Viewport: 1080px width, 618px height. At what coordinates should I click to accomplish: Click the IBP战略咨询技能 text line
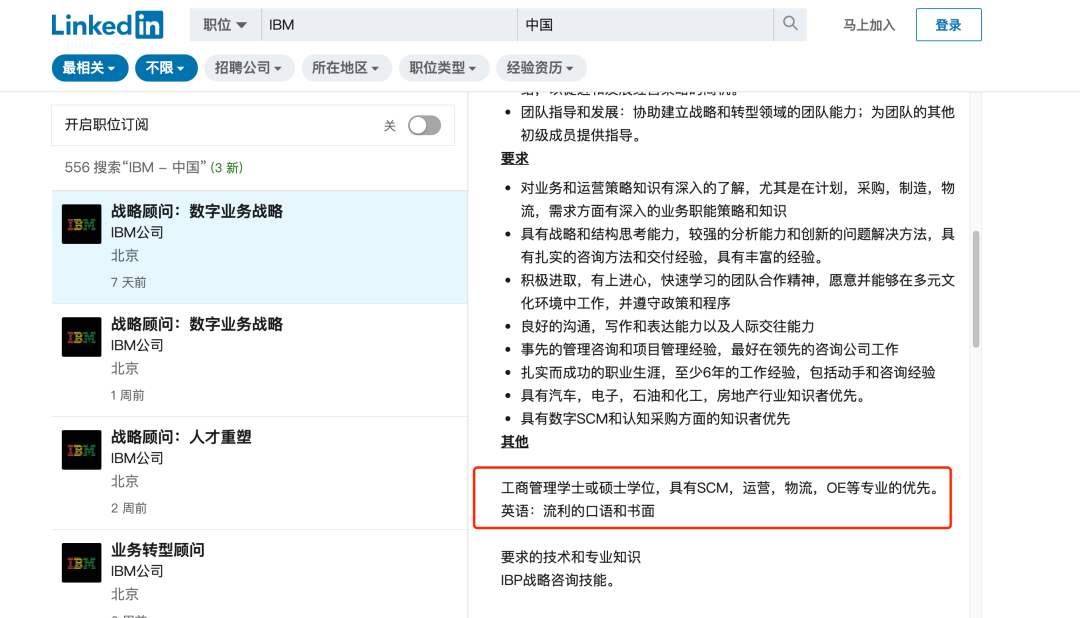point(558,581)
